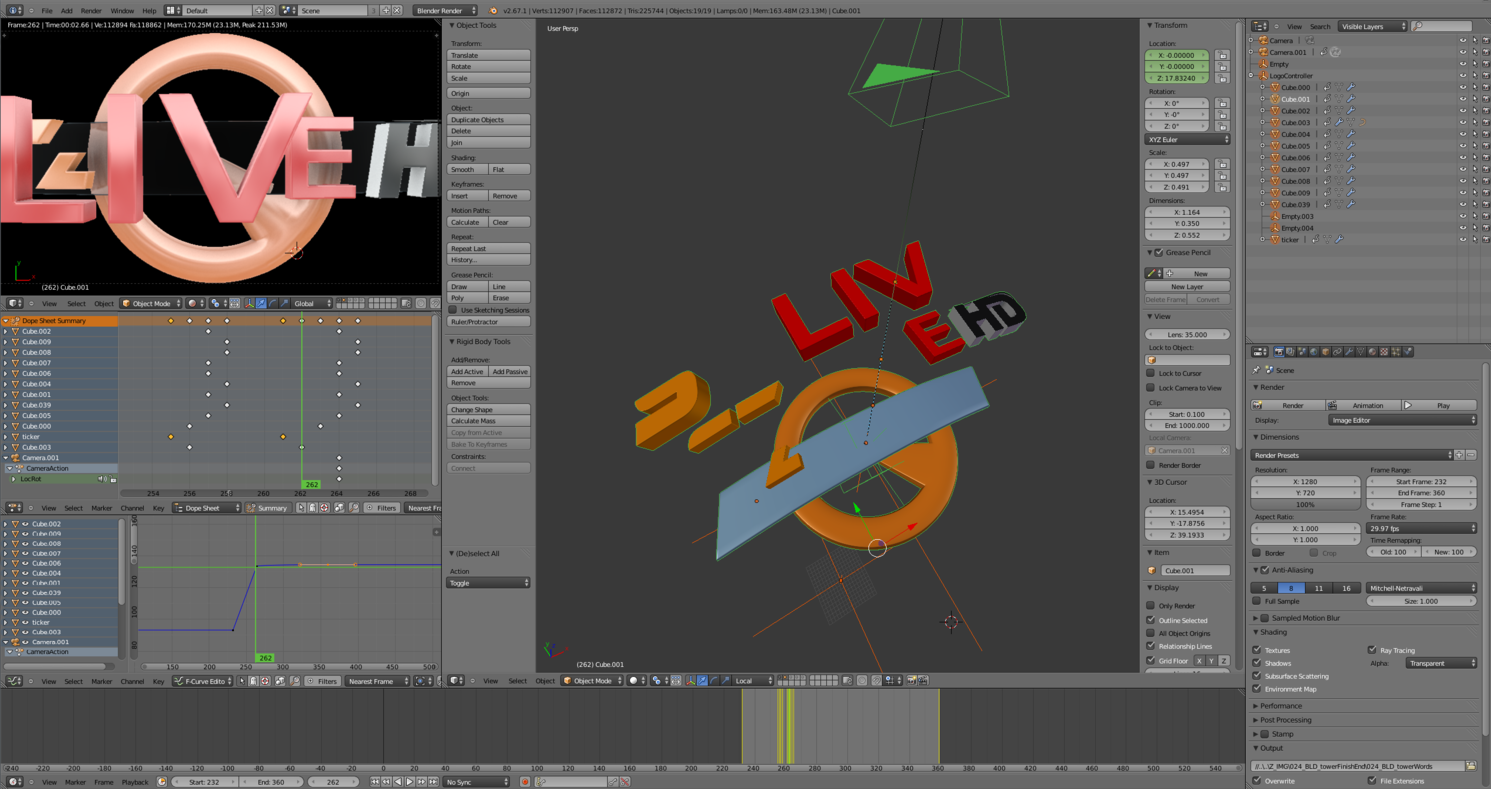The height and width of the screenshot is (789, 1491).
Task: Open the Window menu
Action: tap(122, 11)
